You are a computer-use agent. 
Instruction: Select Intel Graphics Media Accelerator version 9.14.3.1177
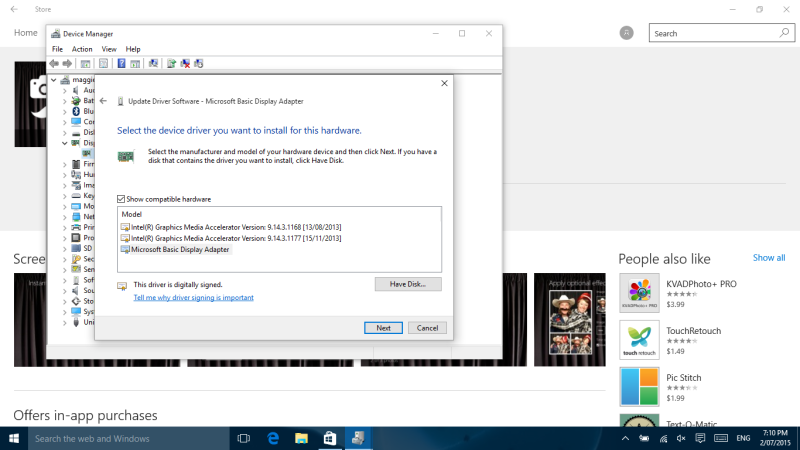point(231,238)
